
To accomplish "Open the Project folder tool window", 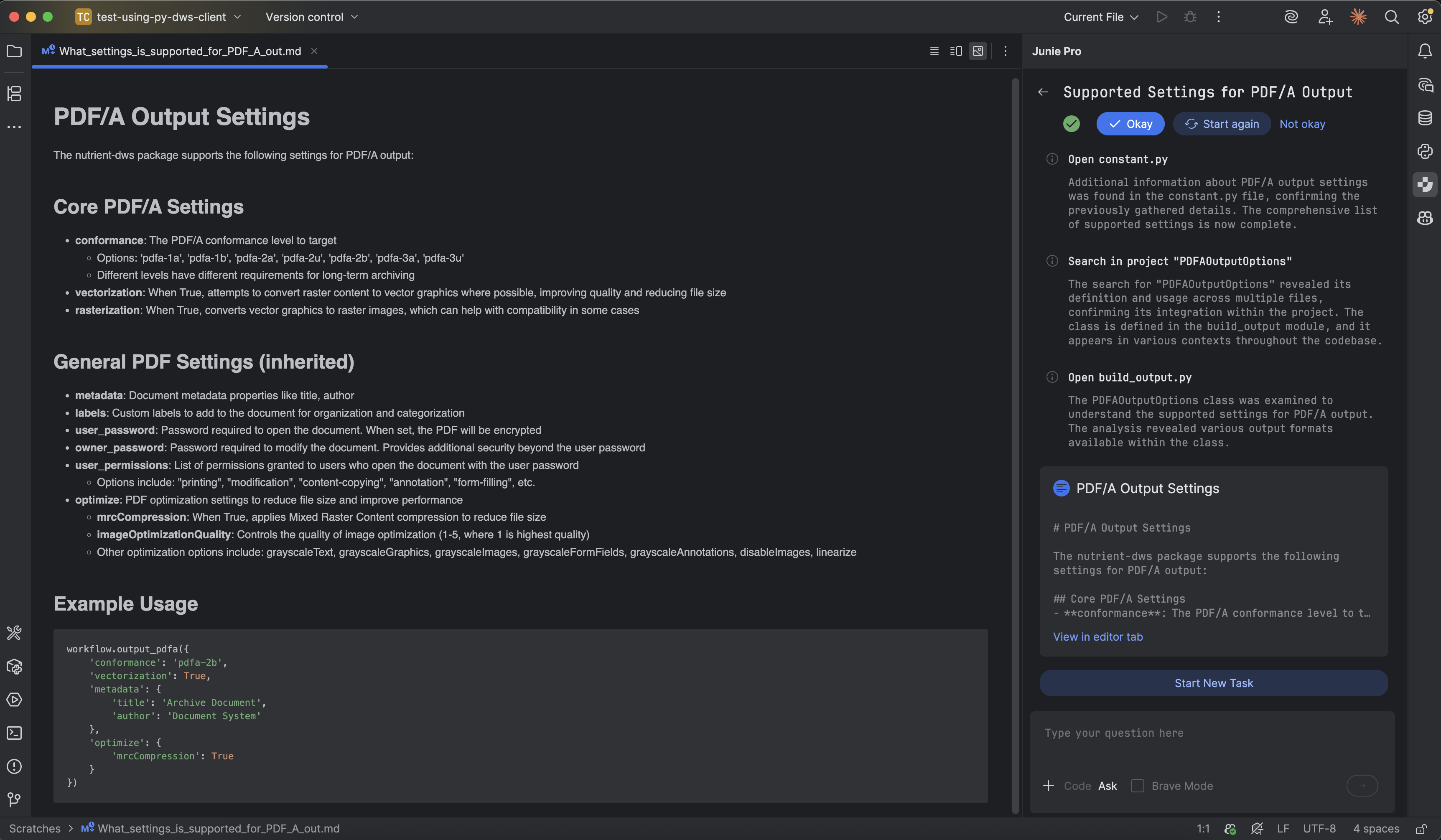I will pos(14,51).
